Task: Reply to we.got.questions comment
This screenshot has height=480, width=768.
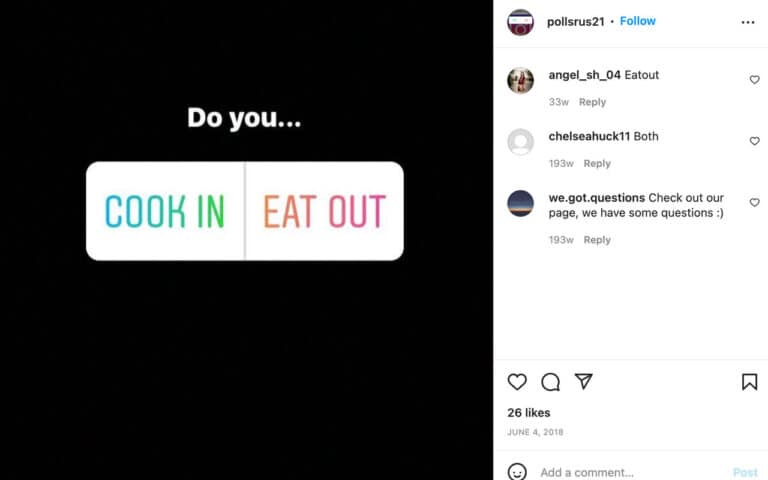Action: (597, 240)
